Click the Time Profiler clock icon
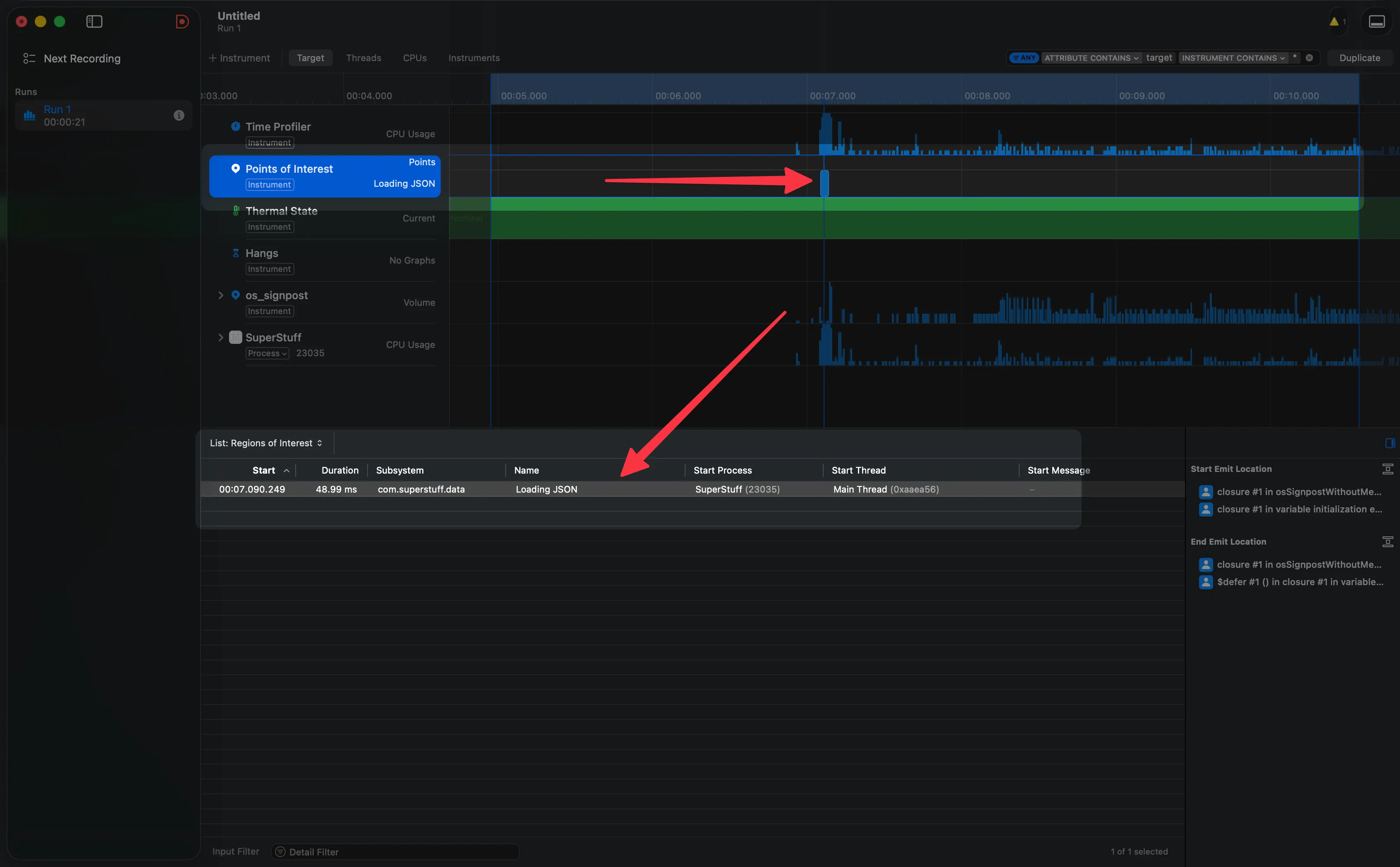The width and height of the screenshot is (1400, 867). pos(236,126)
